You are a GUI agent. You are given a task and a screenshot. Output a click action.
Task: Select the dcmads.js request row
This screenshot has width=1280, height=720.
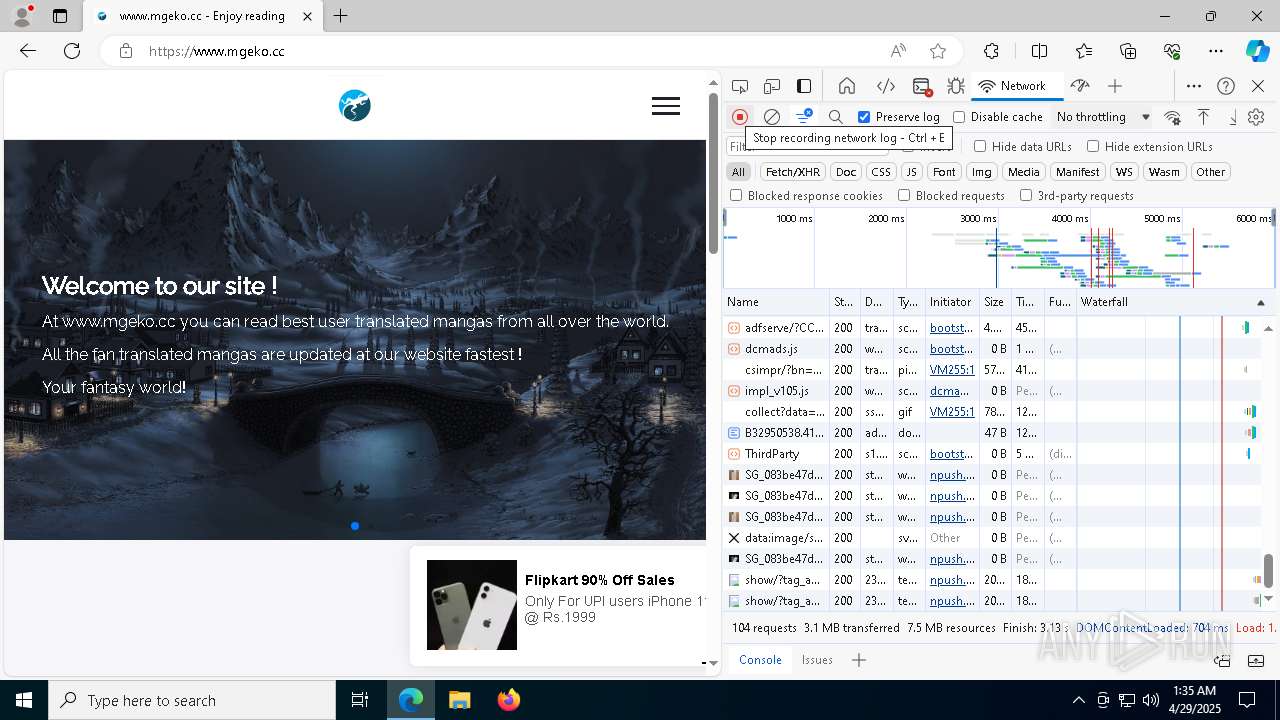tap(992, 349)
